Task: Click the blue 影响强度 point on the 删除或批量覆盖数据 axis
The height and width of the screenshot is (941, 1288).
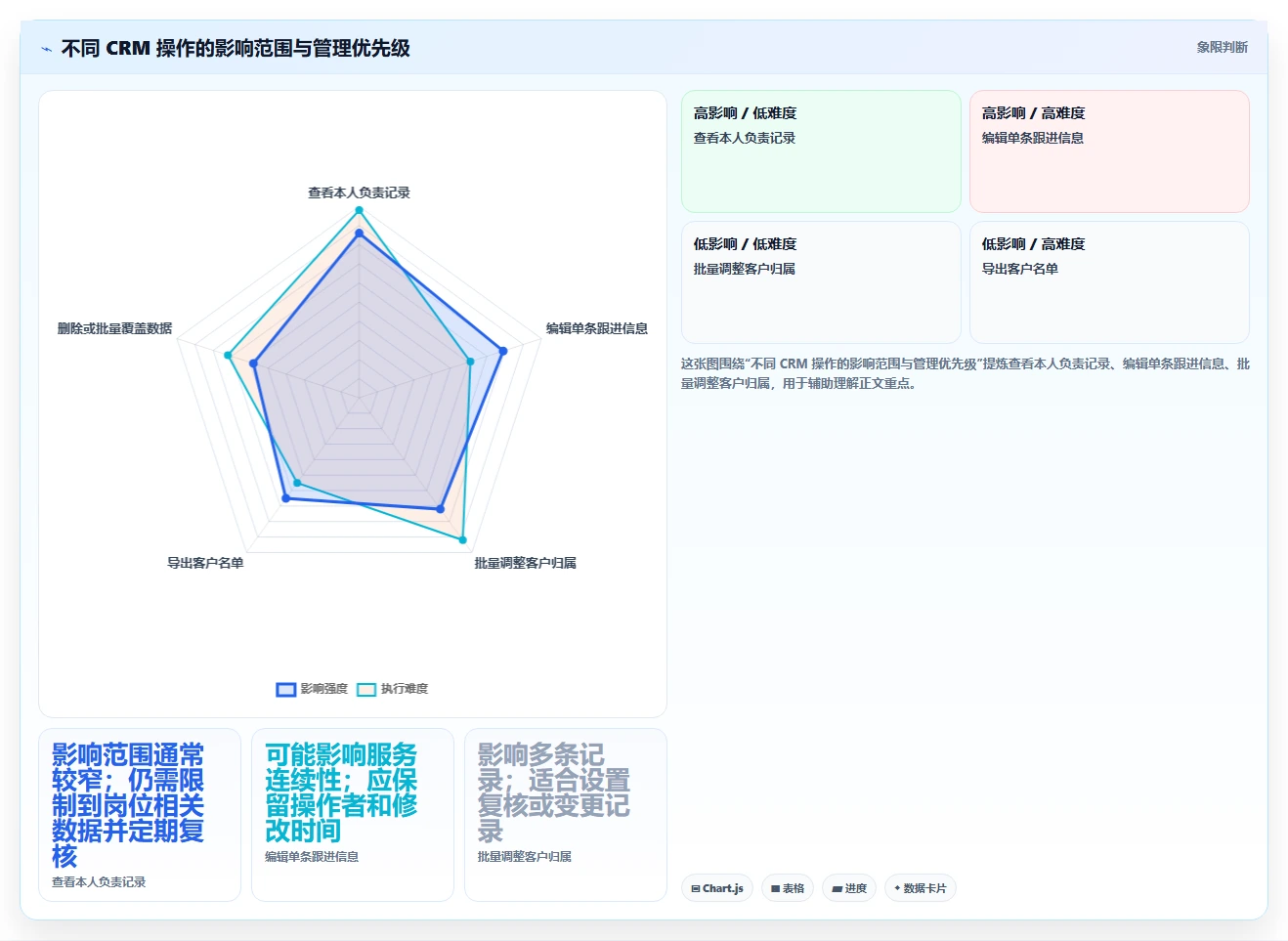Action: tap(254, 364)
